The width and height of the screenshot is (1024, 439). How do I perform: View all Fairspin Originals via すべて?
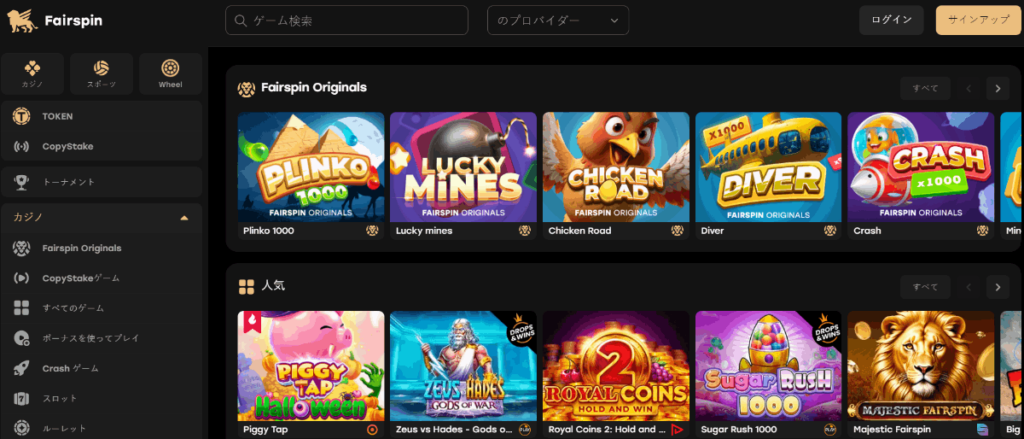(x=925, y=88)
